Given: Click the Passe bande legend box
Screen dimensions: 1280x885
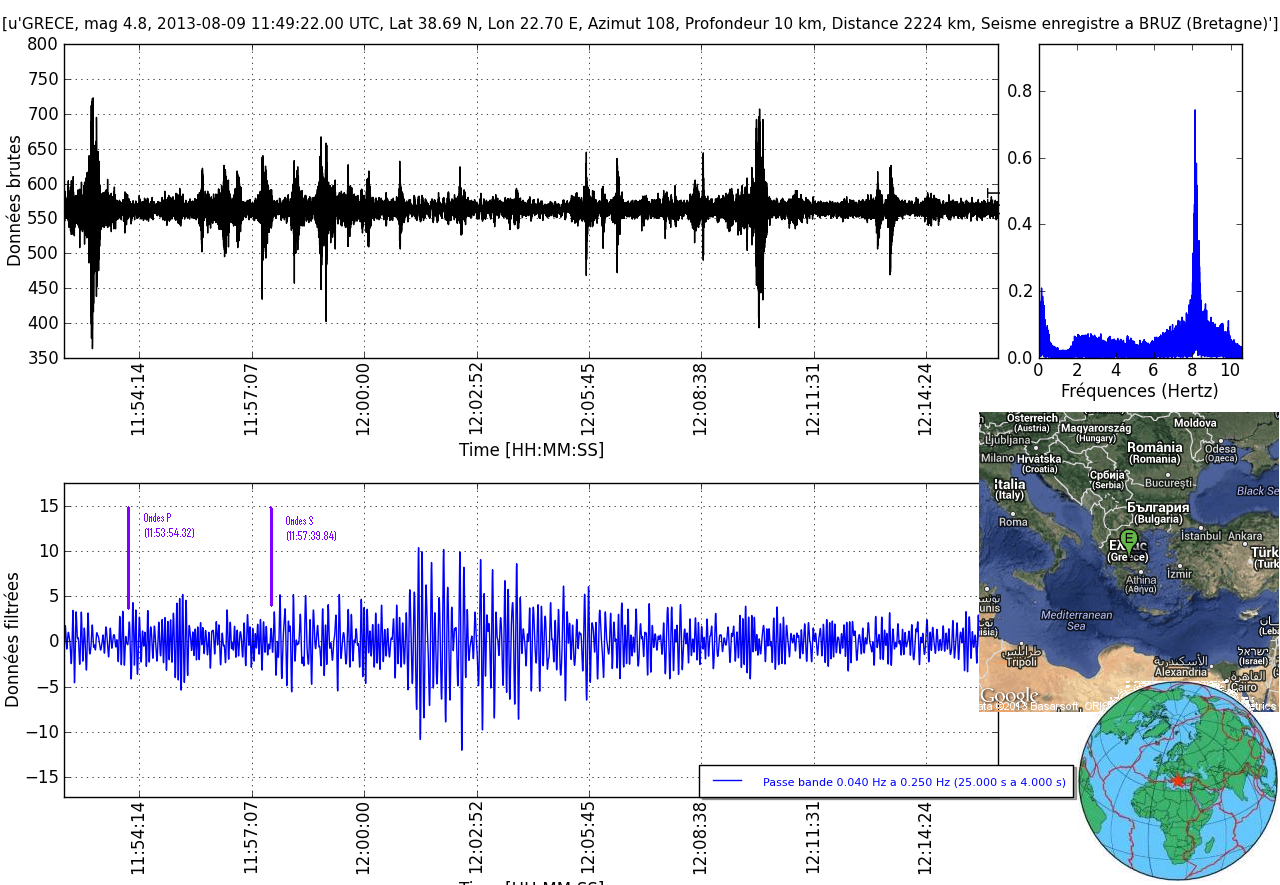Looking at the screenshot, I should pos(886,782).
